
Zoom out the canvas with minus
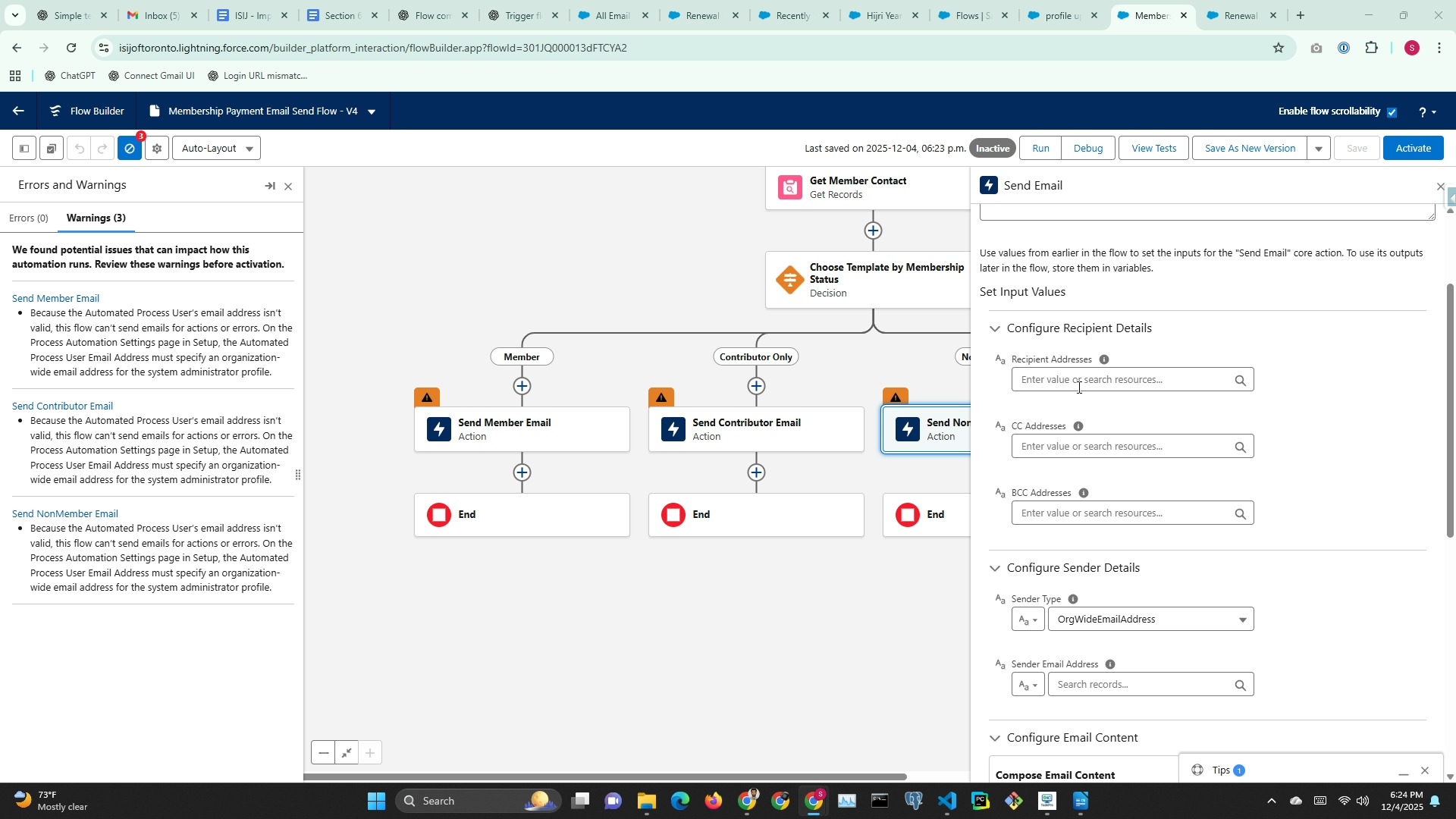(324, 753)
